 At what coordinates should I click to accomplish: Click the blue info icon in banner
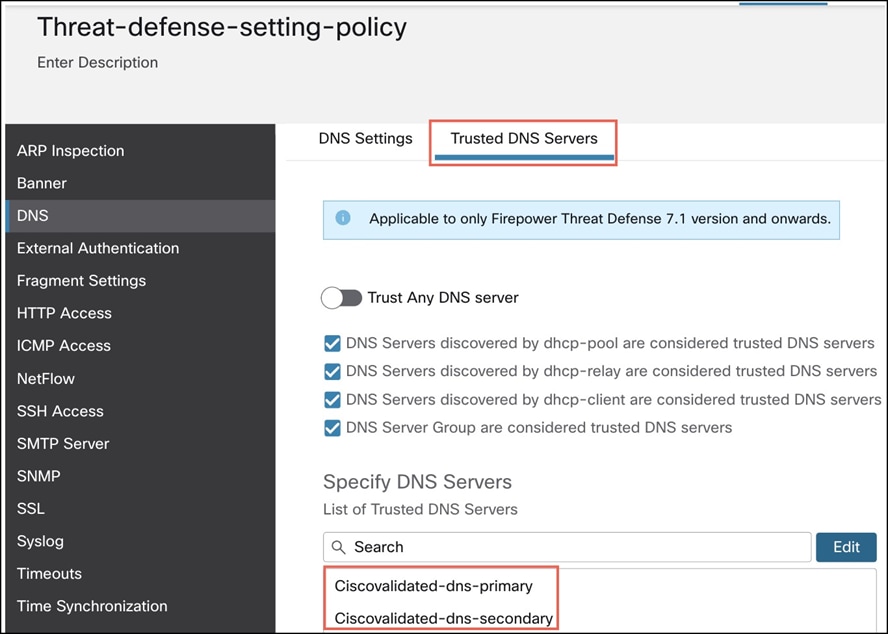tap(343, 218)
